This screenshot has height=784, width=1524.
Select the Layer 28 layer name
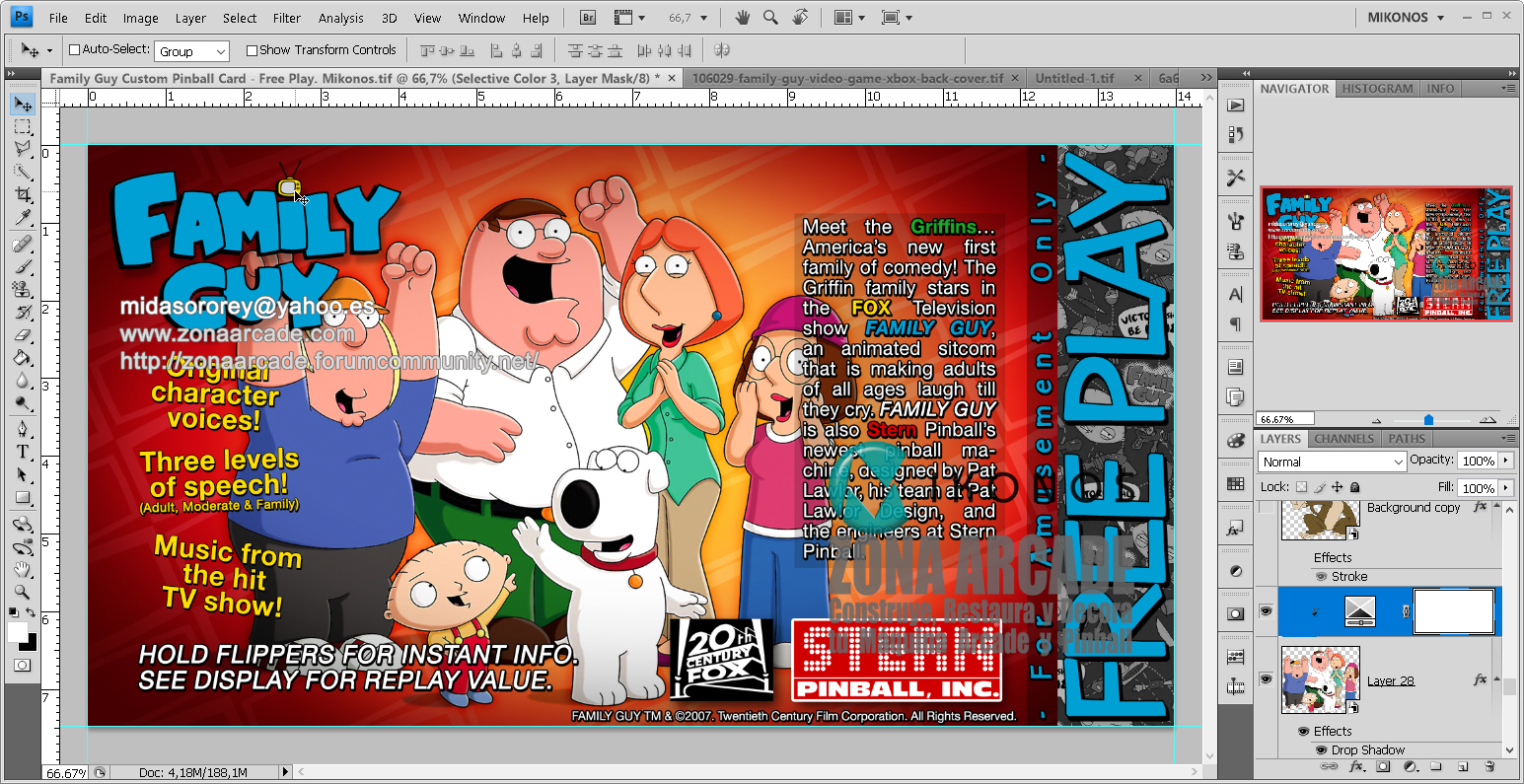tap(1390, 680)
